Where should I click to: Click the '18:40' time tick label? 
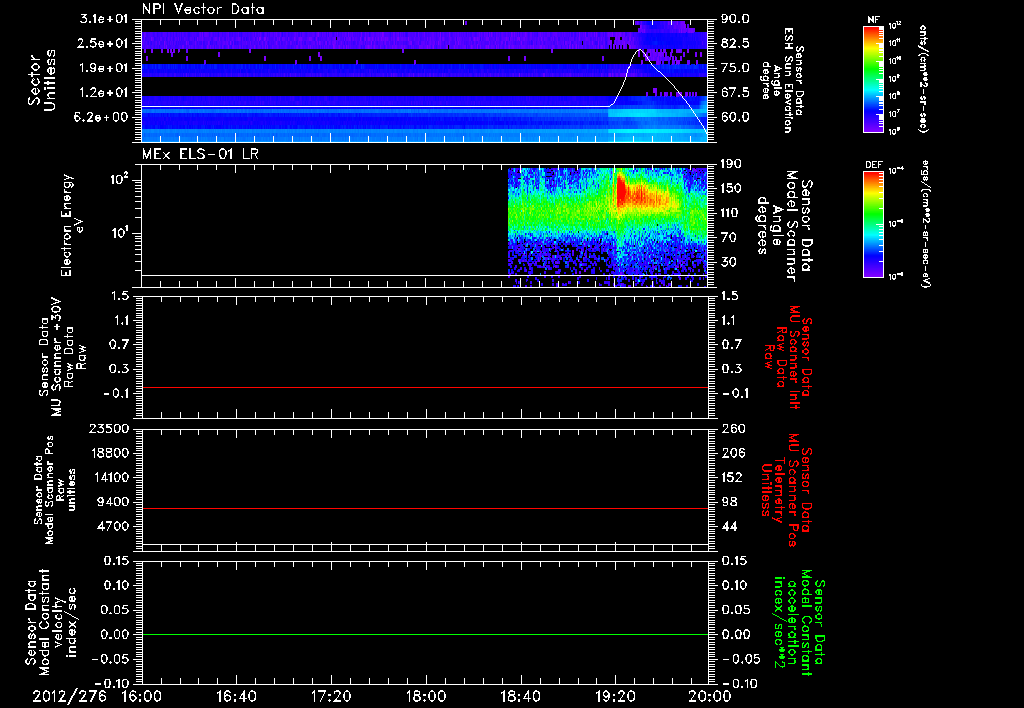tap(520, 696)
